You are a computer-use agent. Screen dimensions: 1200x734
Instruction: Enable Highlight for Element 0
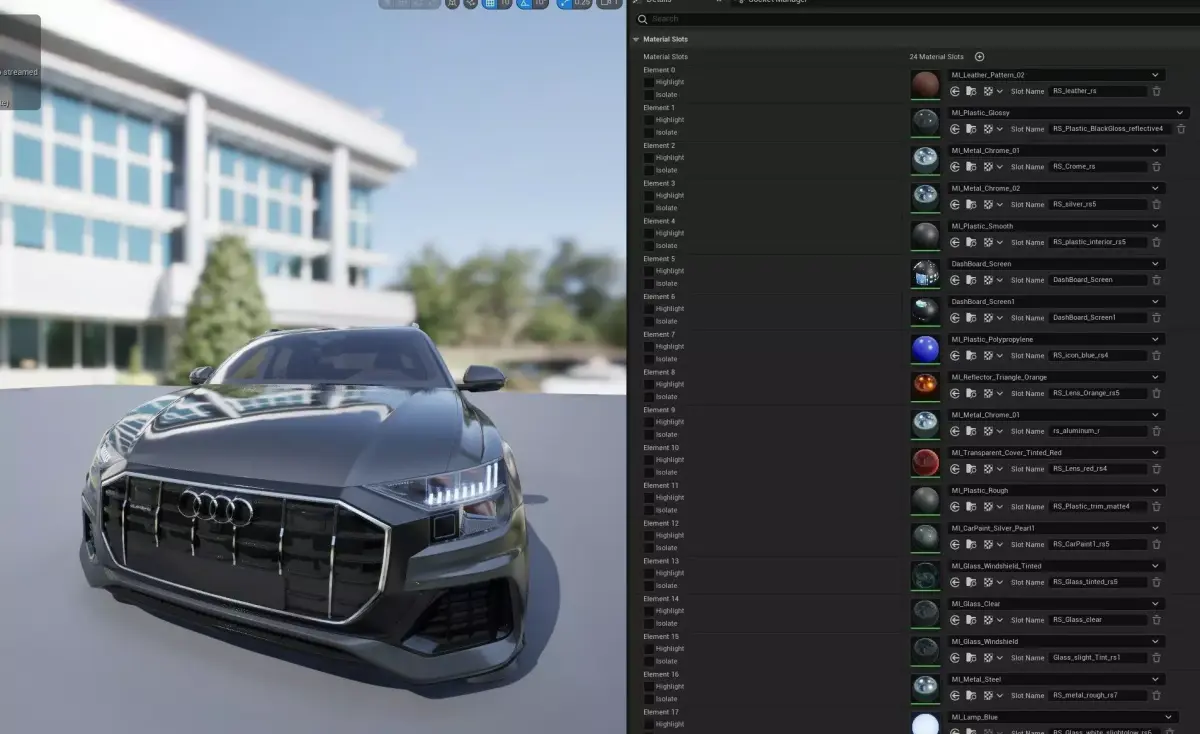(x=649, y=82)
